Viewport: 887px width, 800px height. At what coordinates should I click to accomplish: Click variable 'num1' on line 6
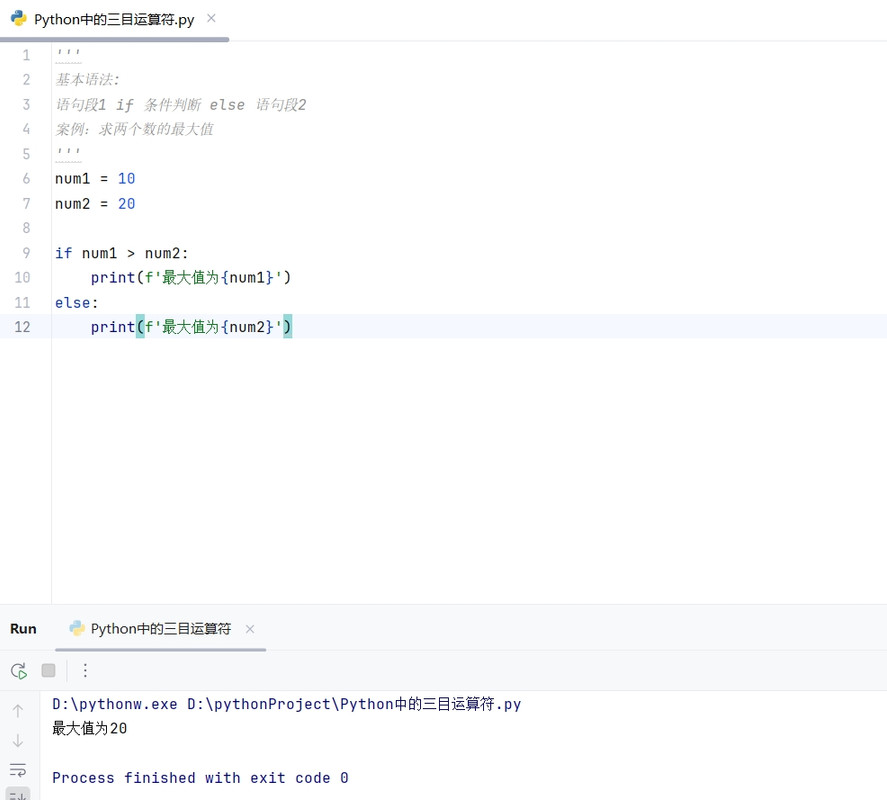coord(72,179)
